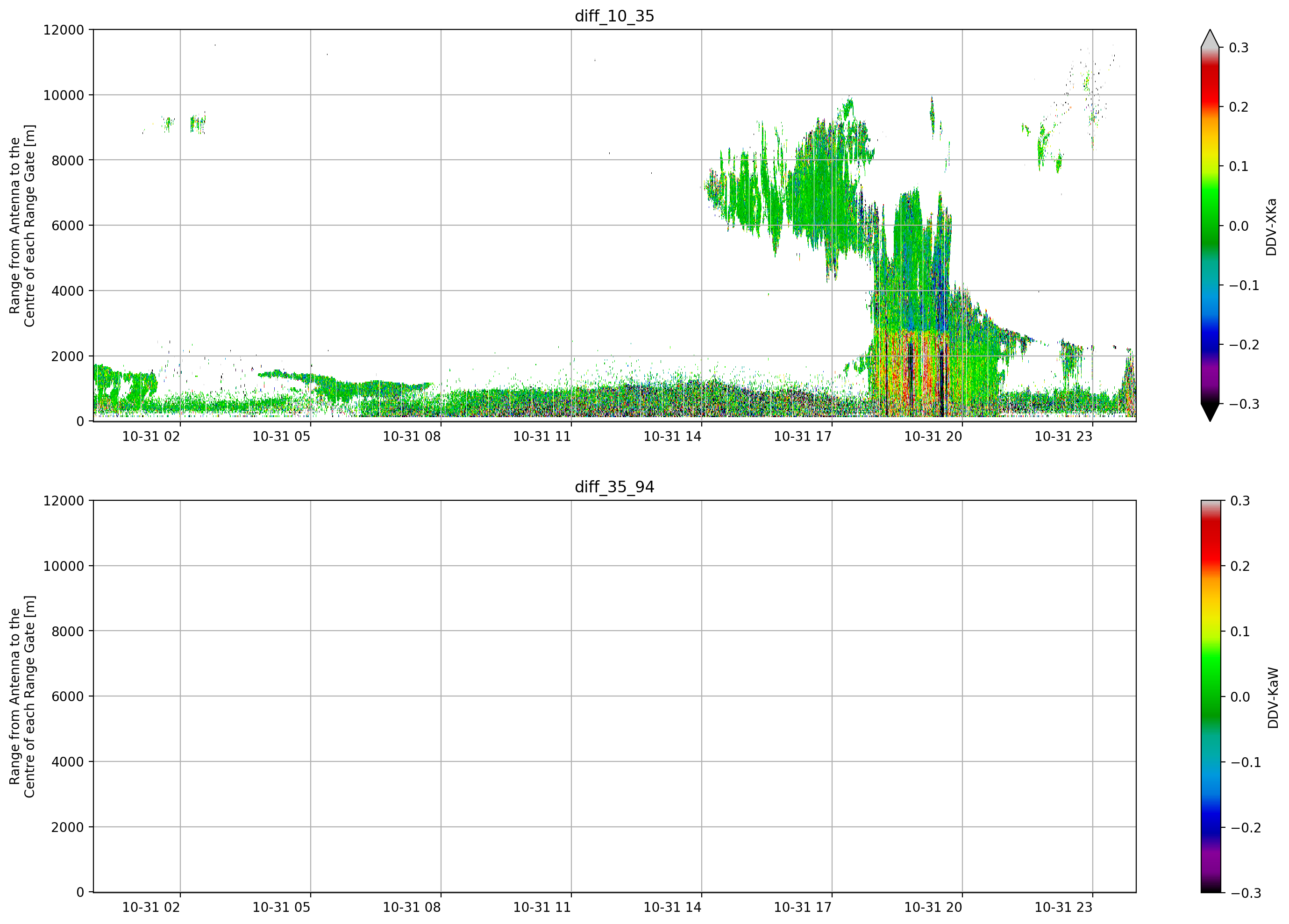The width and height of the screenshot is (1289, 924).
Task: Click the 0.3 tick on DDV-KaW colorbar
Action: point(1240,501)
